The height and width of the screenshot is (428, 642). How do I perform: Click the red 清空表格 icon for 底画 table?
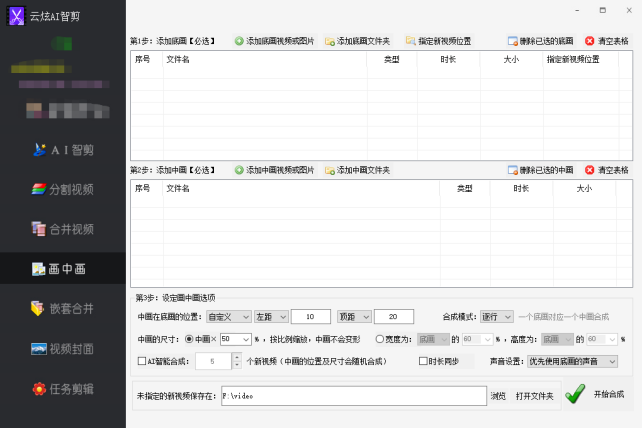(590, 41)
